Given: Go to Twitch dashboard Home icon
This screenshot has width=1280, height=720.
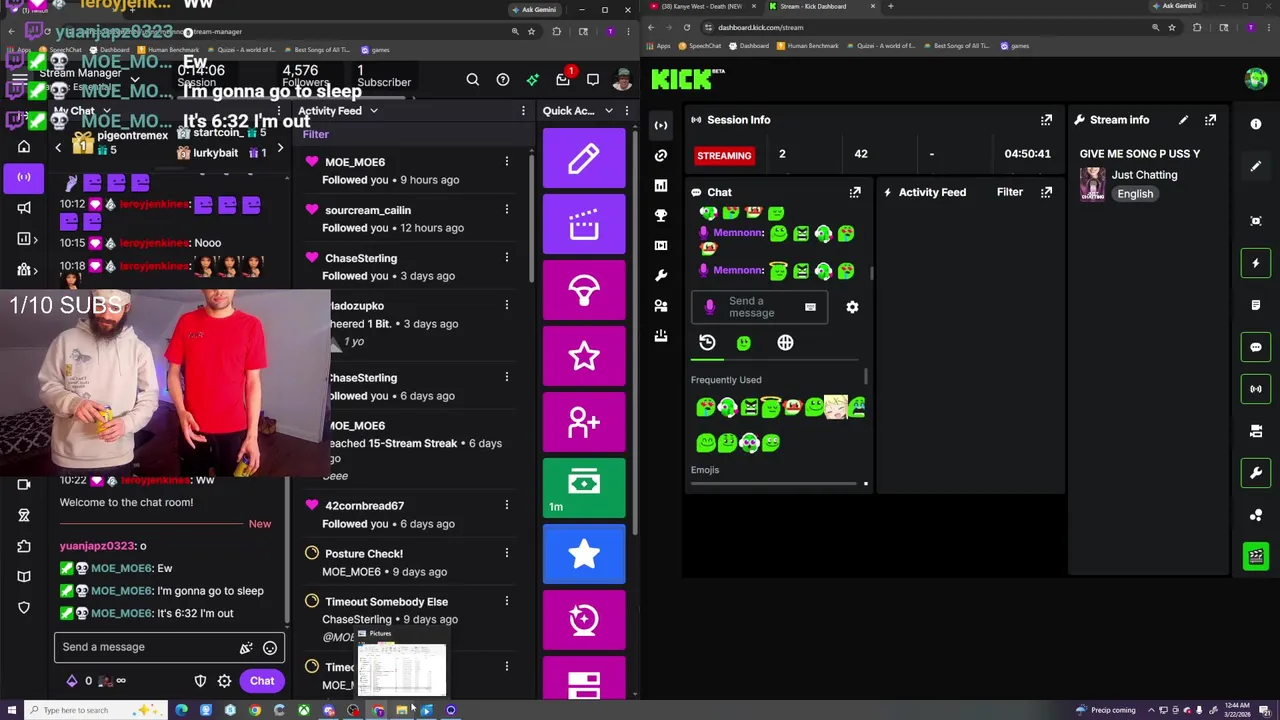Looking at the screenshot, I should (24, 147).
